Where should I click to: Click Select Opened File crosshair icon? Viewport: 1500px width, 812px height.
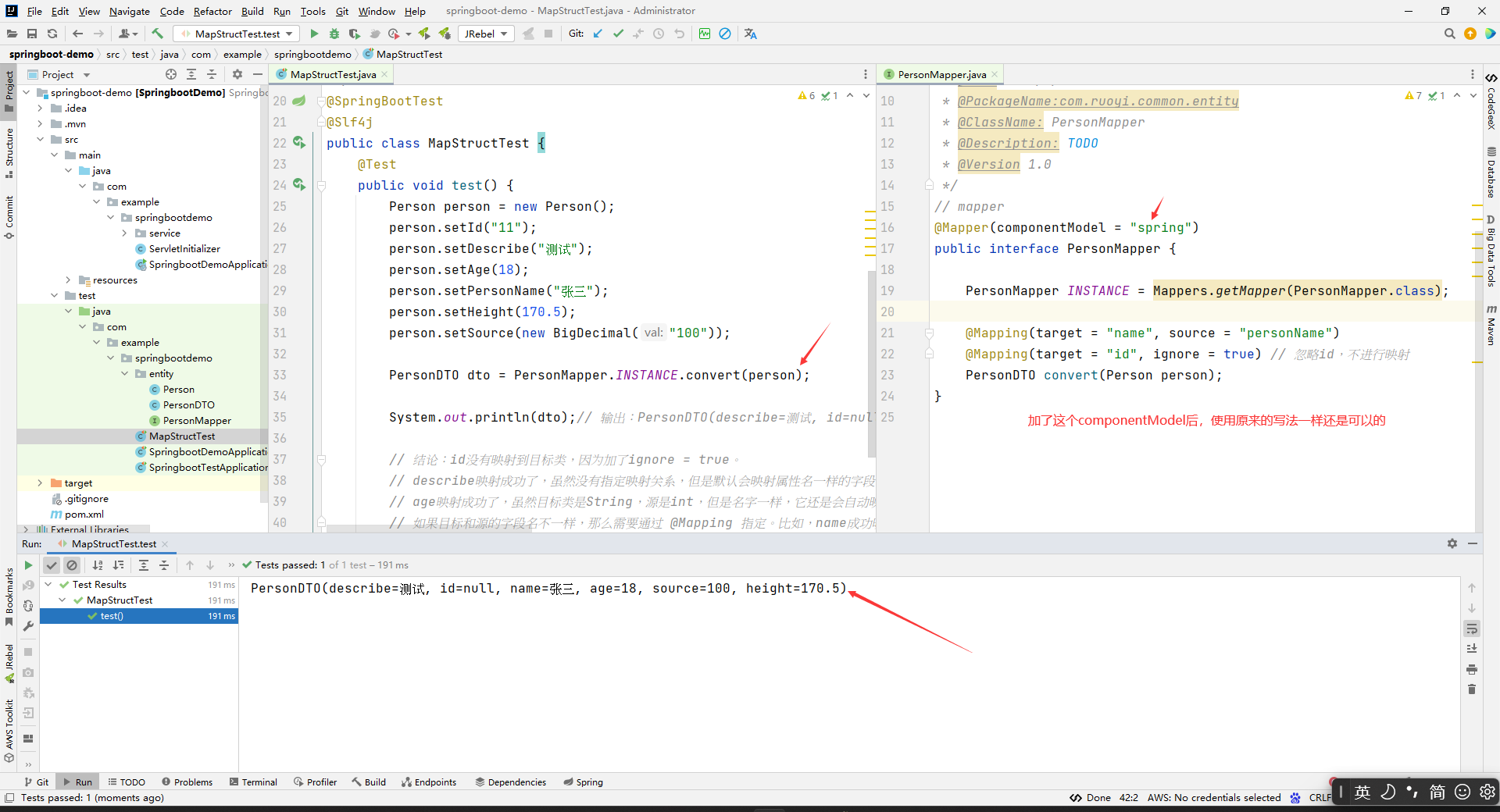tap(171, 74)
